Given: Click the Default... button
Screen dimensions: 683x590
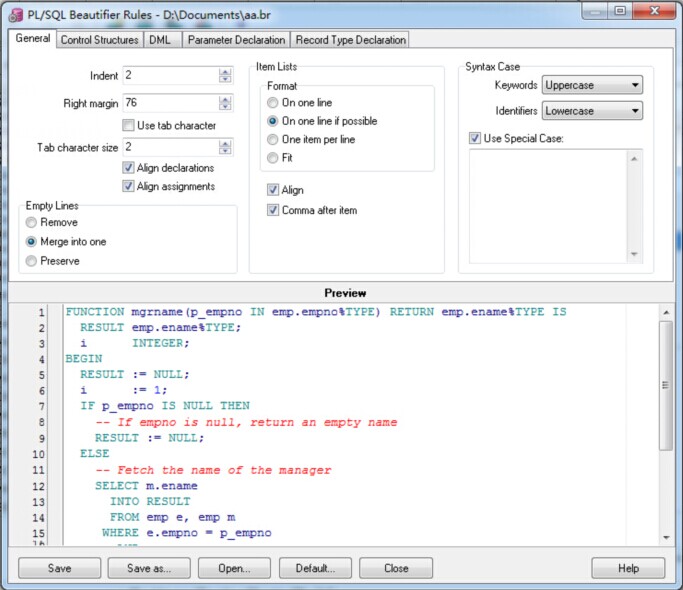Looking at the screenshot, I should coord(315,568).
